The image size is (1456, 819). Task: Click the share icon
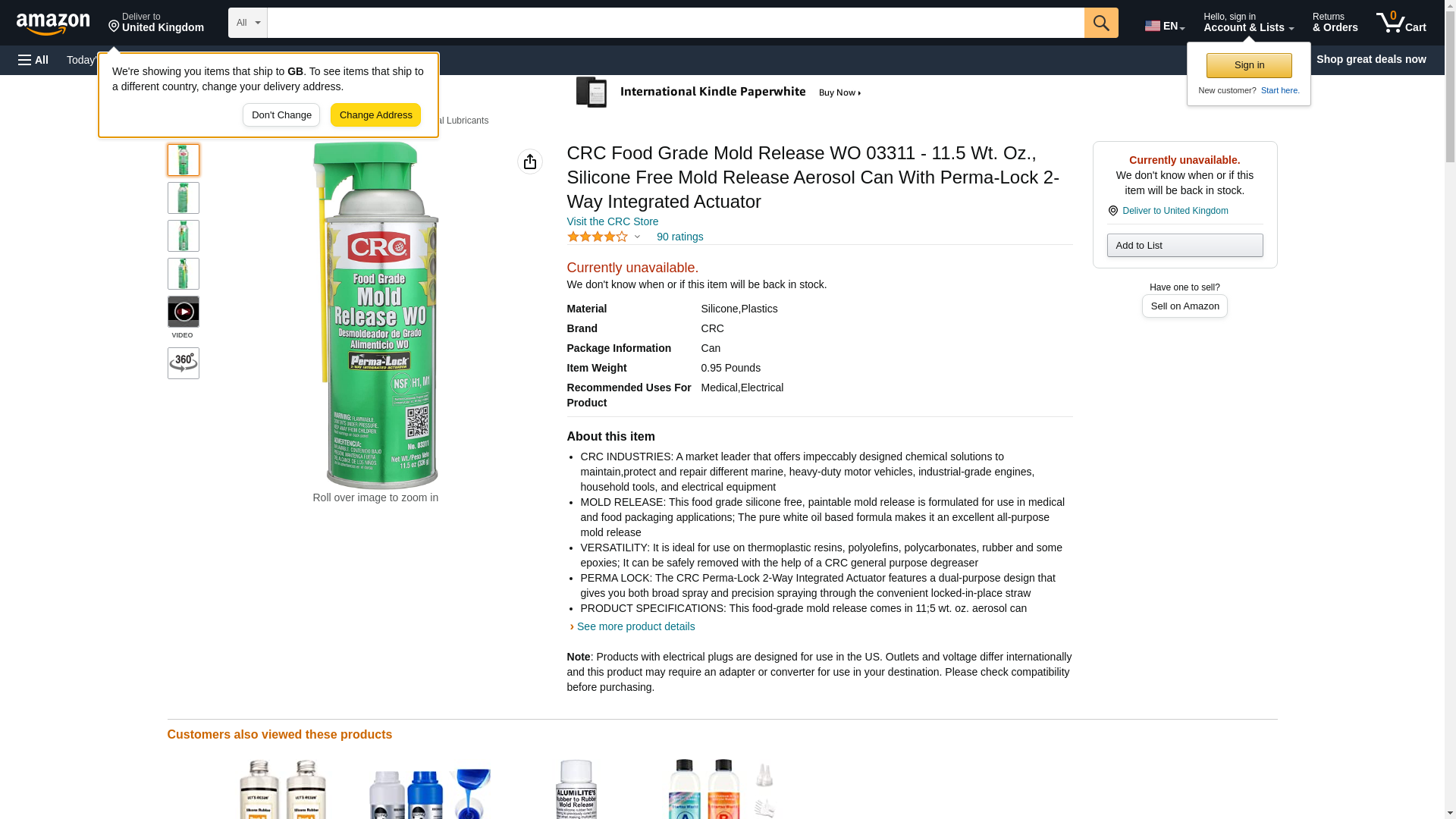[529, 162]
